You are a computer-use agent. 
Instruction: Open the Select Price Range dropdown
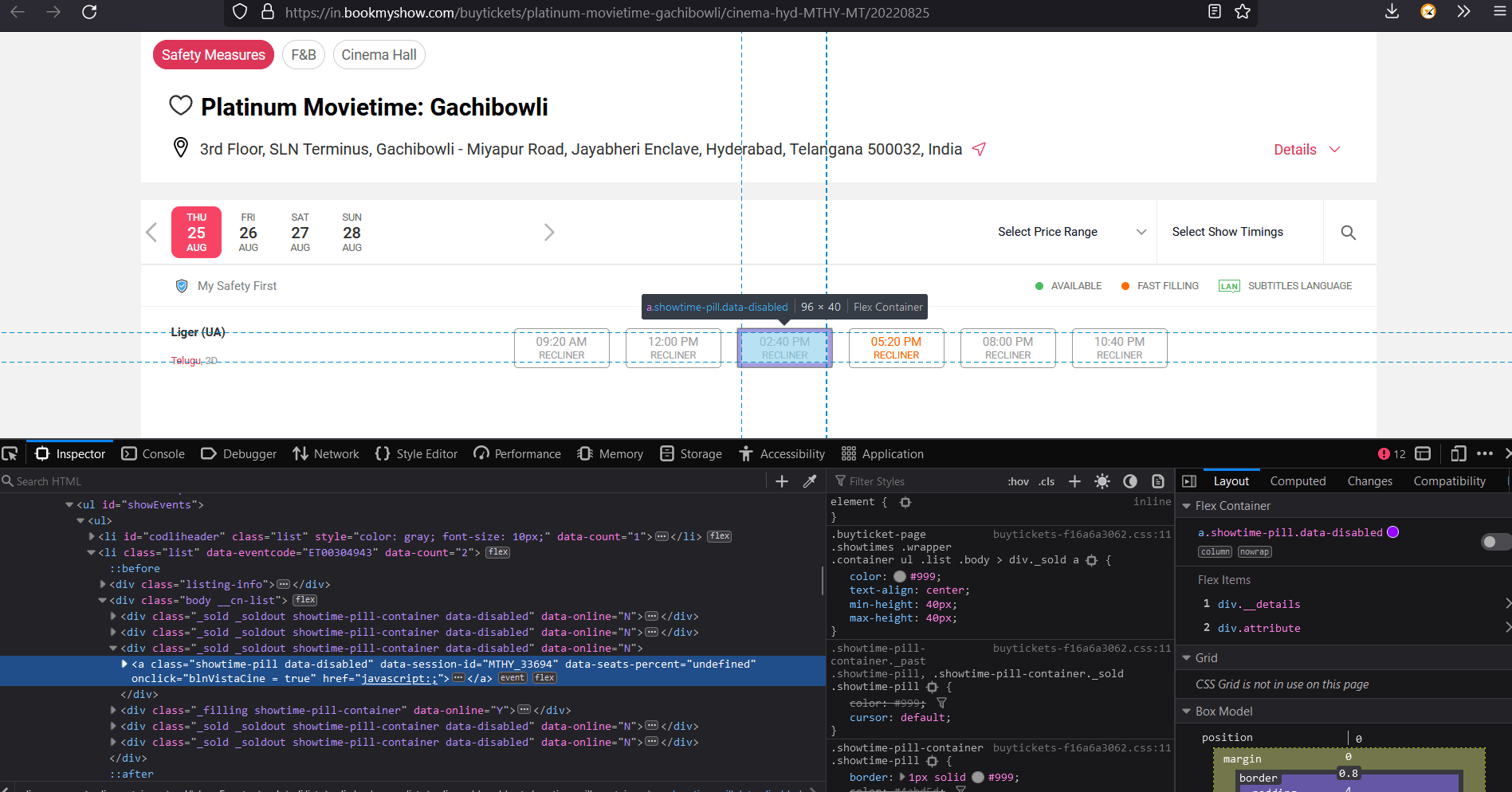point(1072,232)
